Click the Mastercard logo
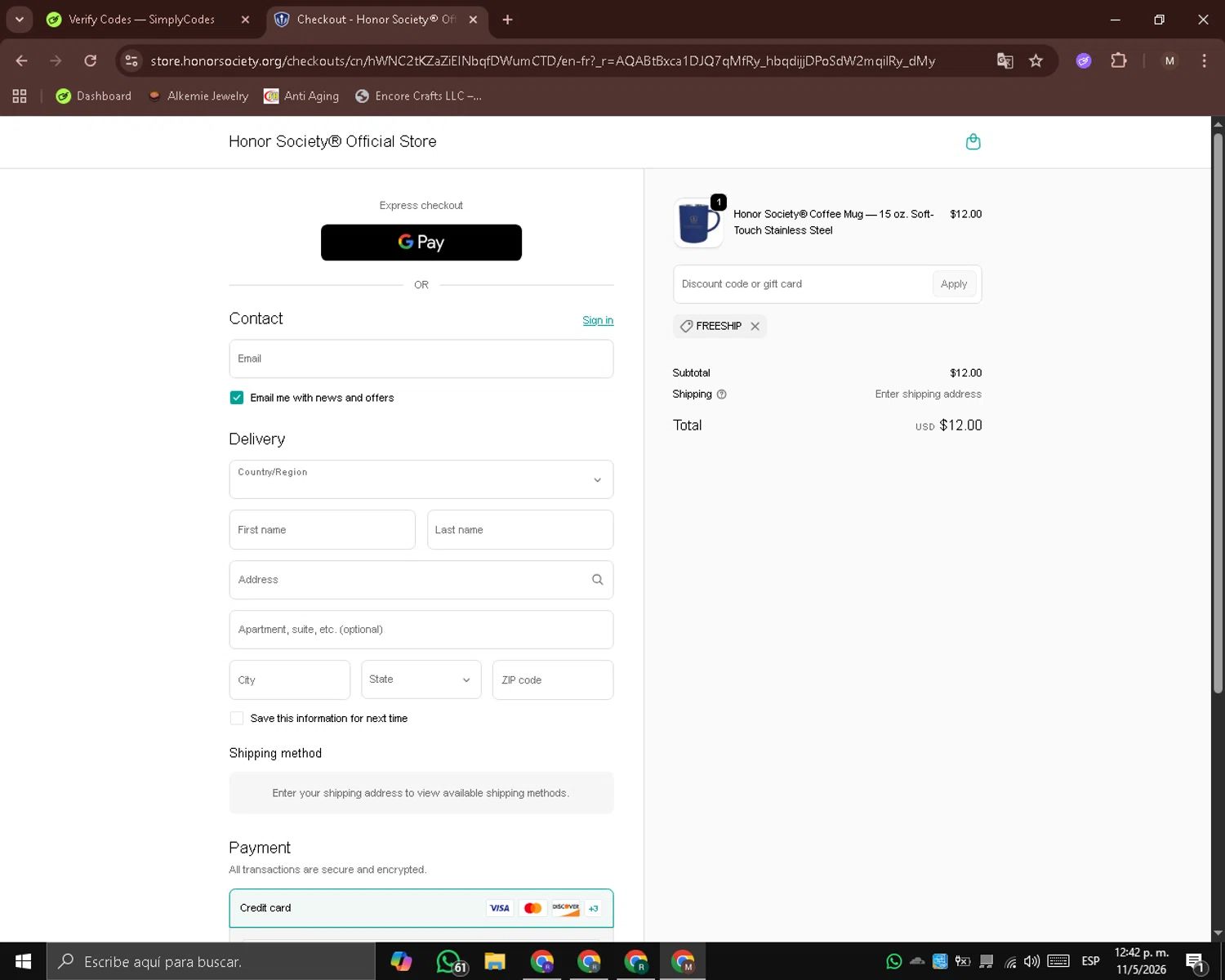This screenshot has height=980, width=1225. (532, 908)
